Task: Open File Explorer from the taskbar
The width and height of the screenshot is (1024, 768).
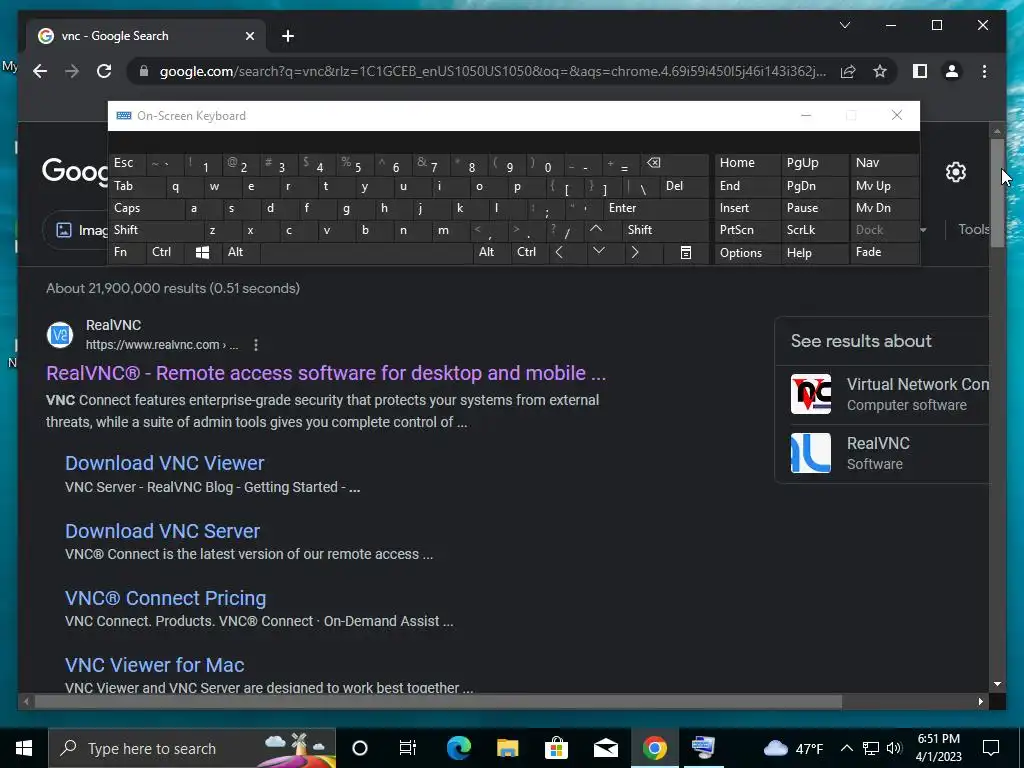Action: 507,748
